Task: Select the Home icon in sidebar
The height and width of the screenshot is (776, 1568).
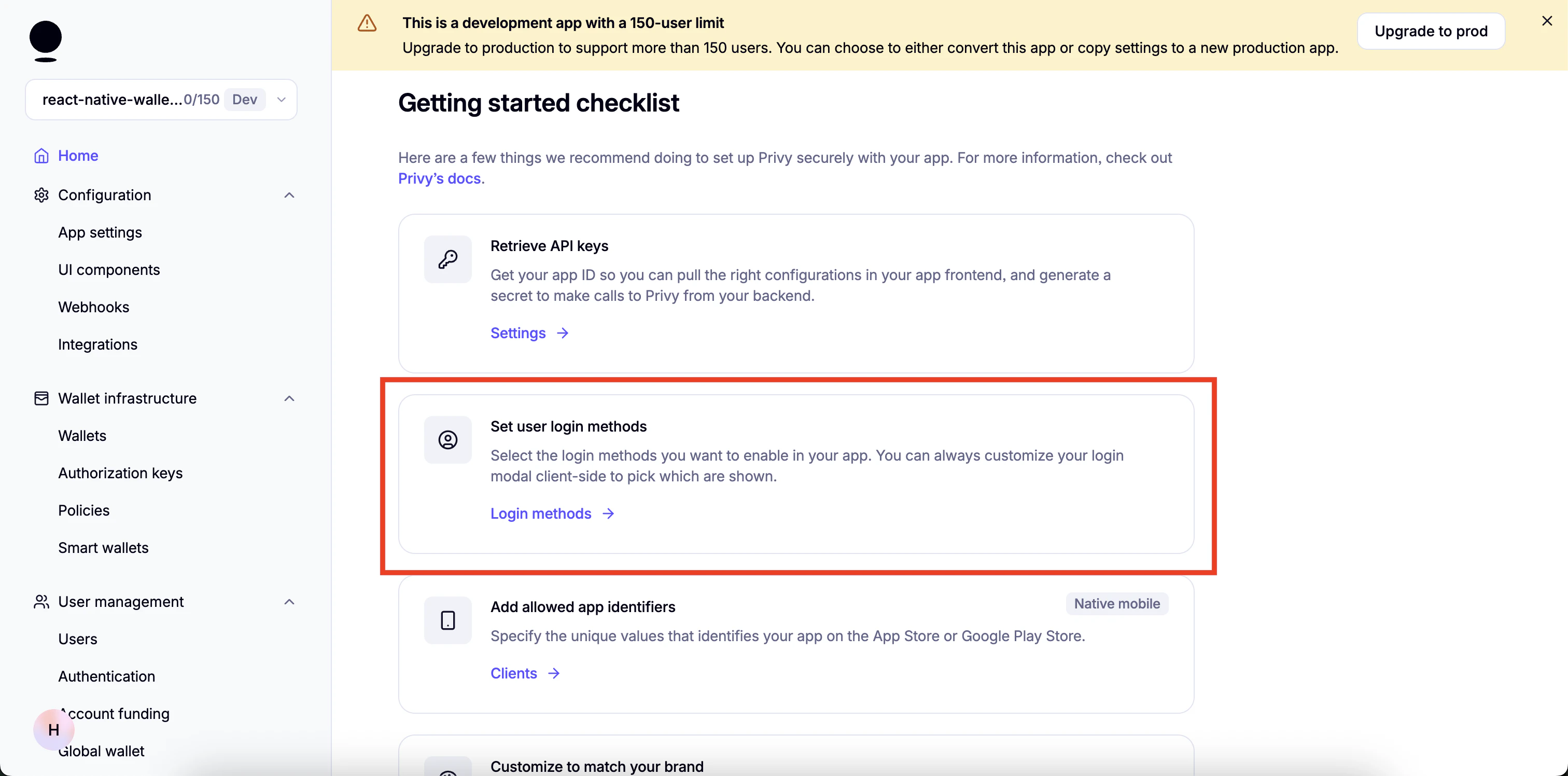Action: tap(41, 155)
